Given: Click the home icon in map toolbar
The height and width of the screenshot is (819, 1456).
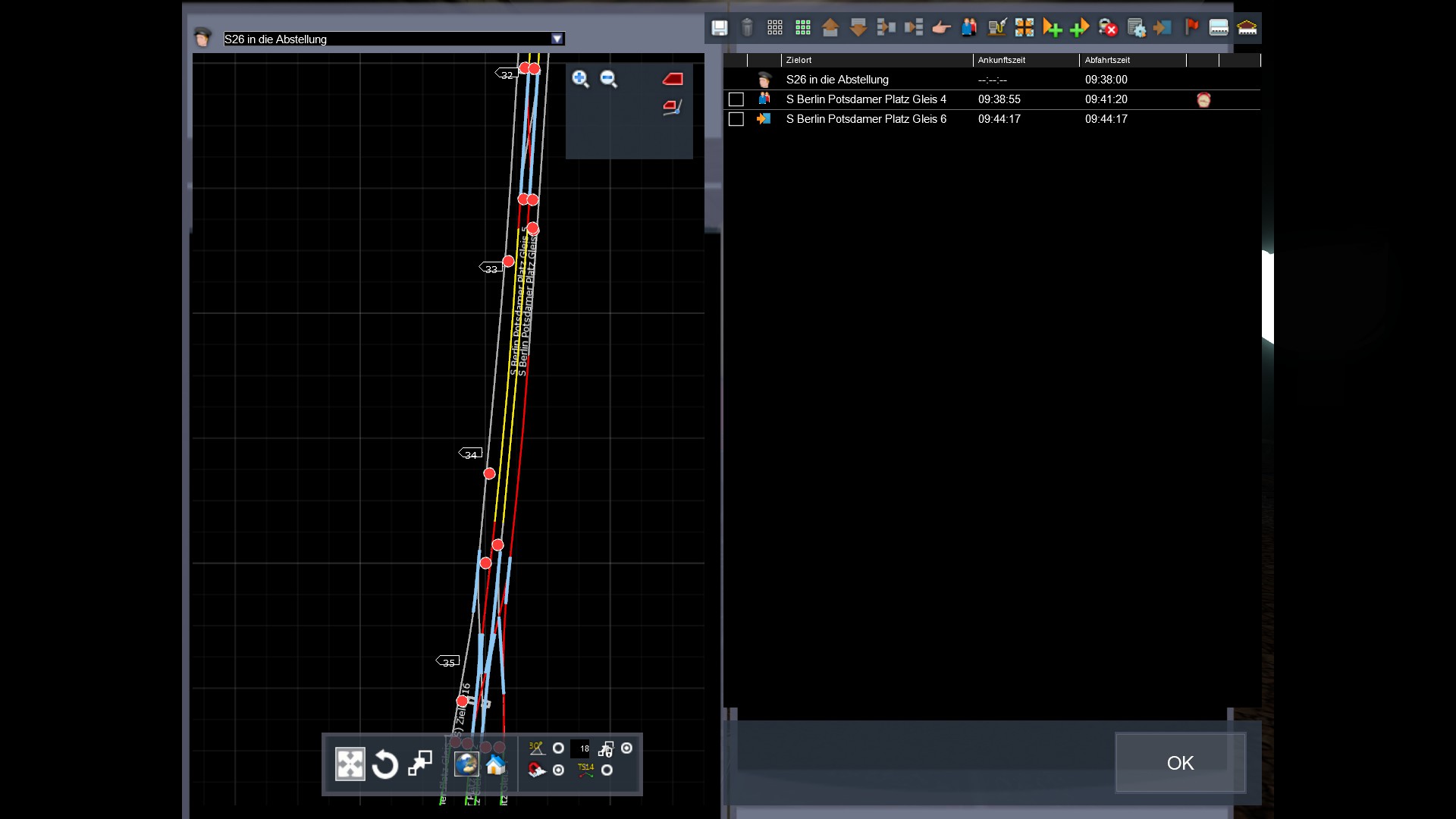Looking at the screenshot, I should coord(495,764).
